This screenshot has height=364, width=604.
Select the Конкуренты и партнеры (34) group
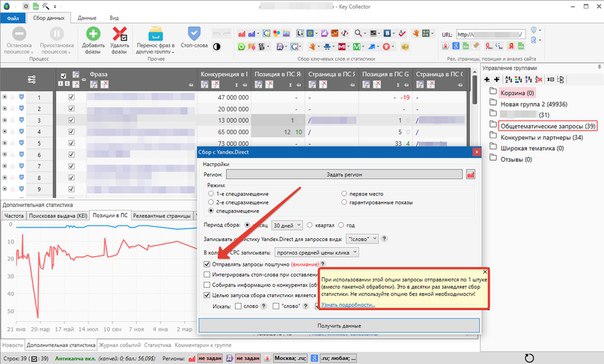[x=542, y=137]
